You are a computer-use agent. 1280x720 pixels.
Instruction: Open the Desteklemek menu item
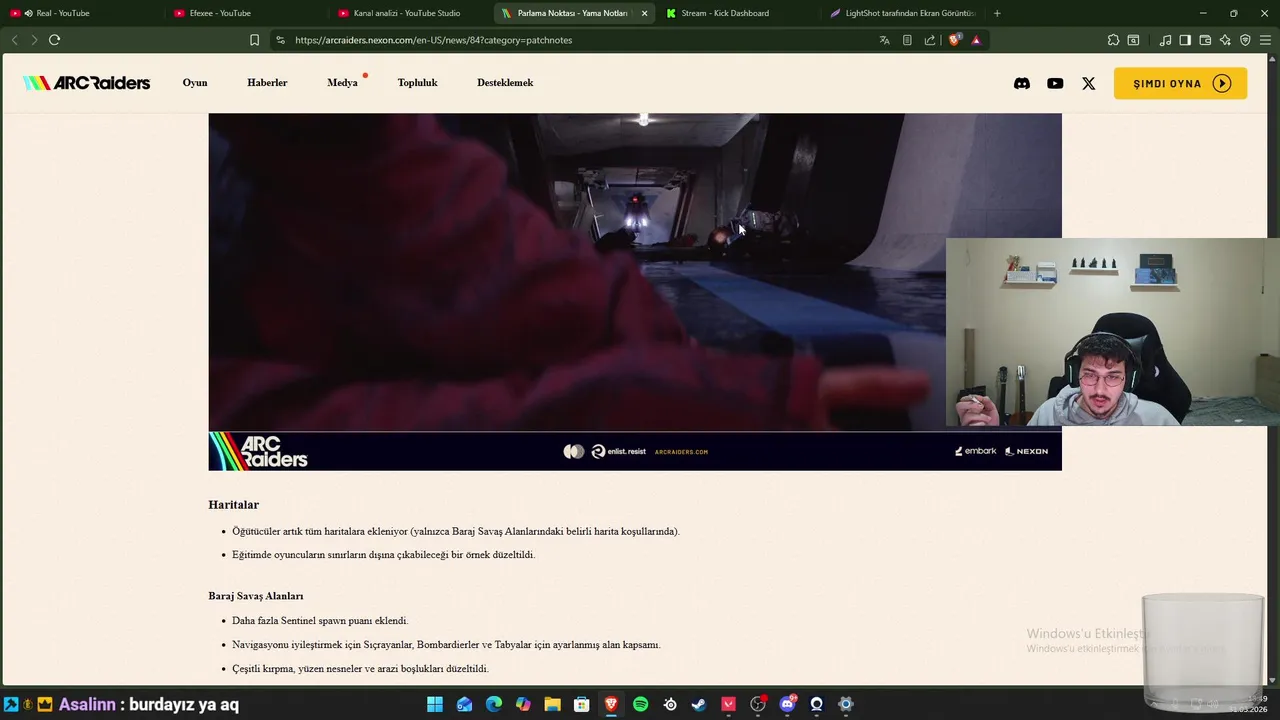click(505, 83)
